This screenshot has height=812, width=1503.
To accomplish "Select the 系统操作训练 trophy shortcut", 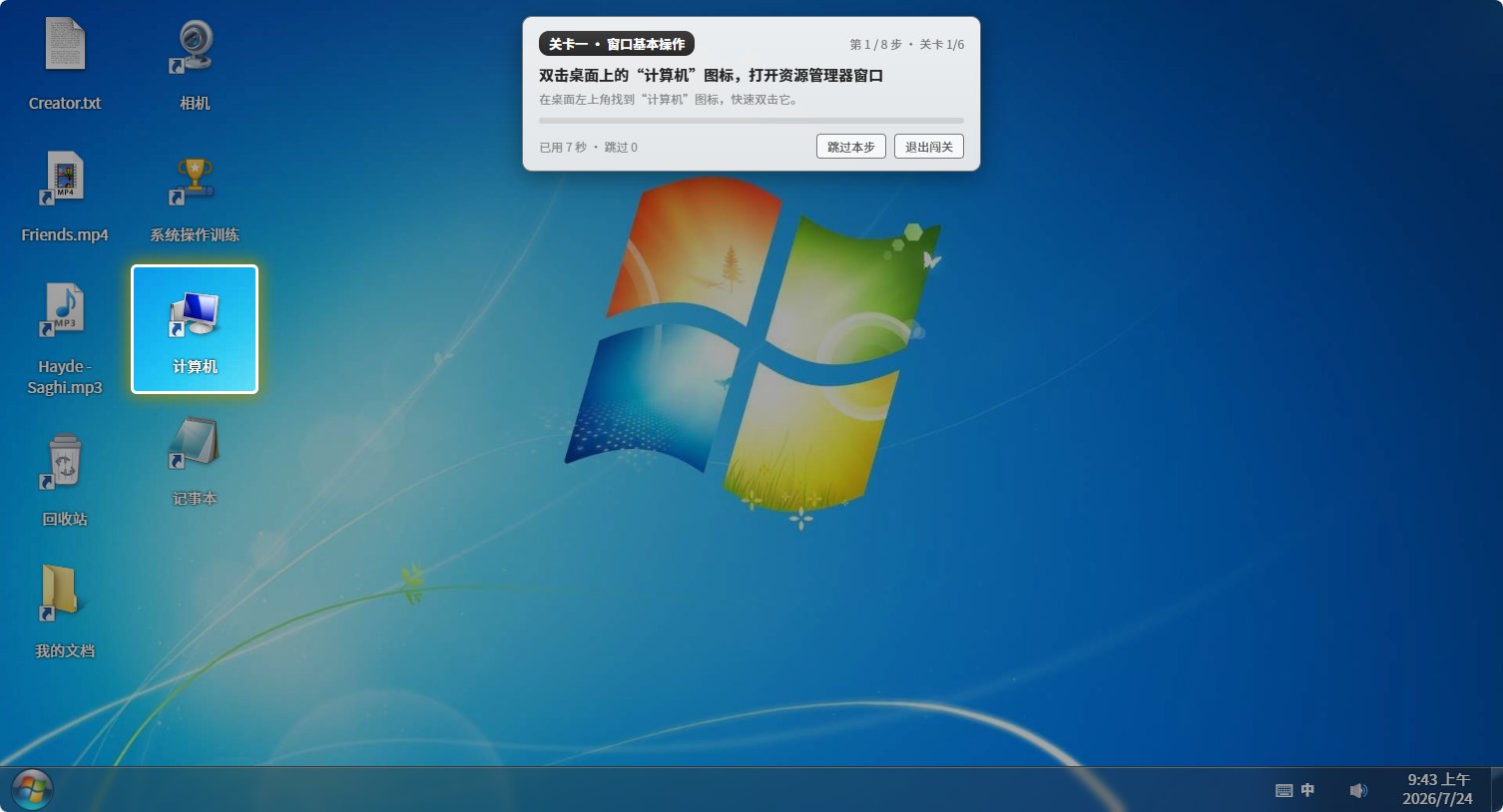I will [x=195, y=198].
